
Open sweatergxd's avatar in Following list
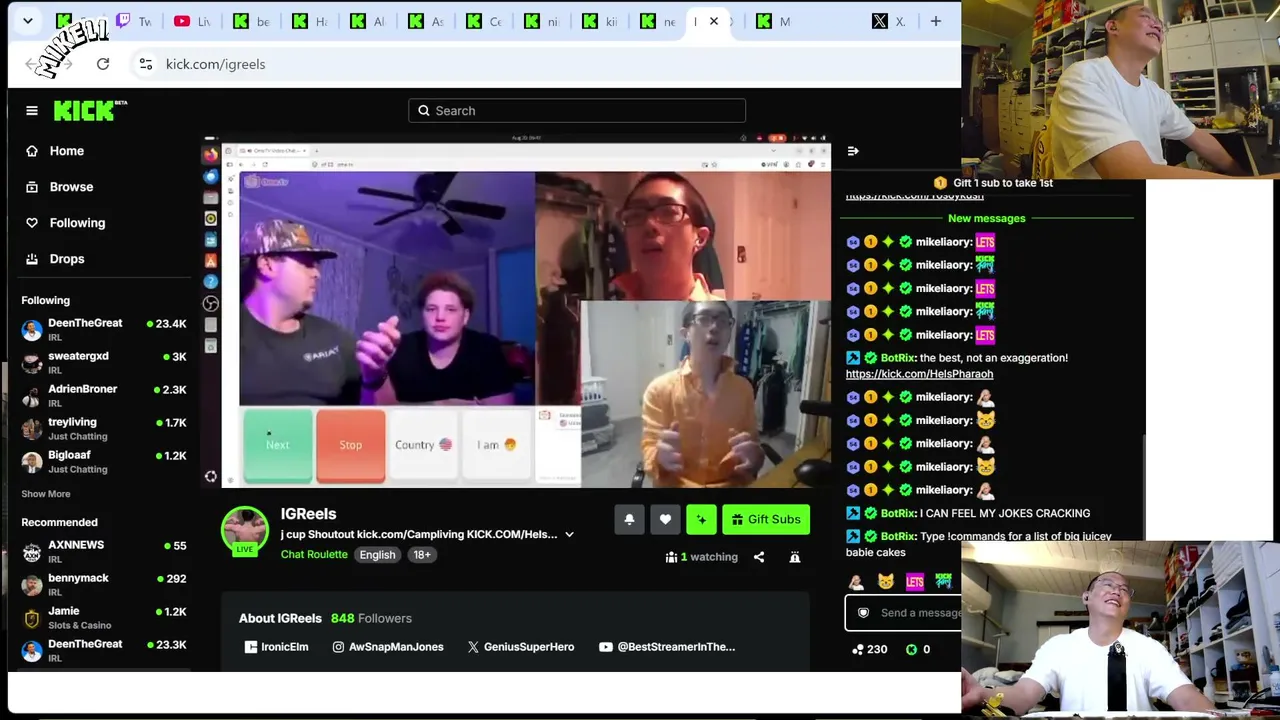pos(32,363)
